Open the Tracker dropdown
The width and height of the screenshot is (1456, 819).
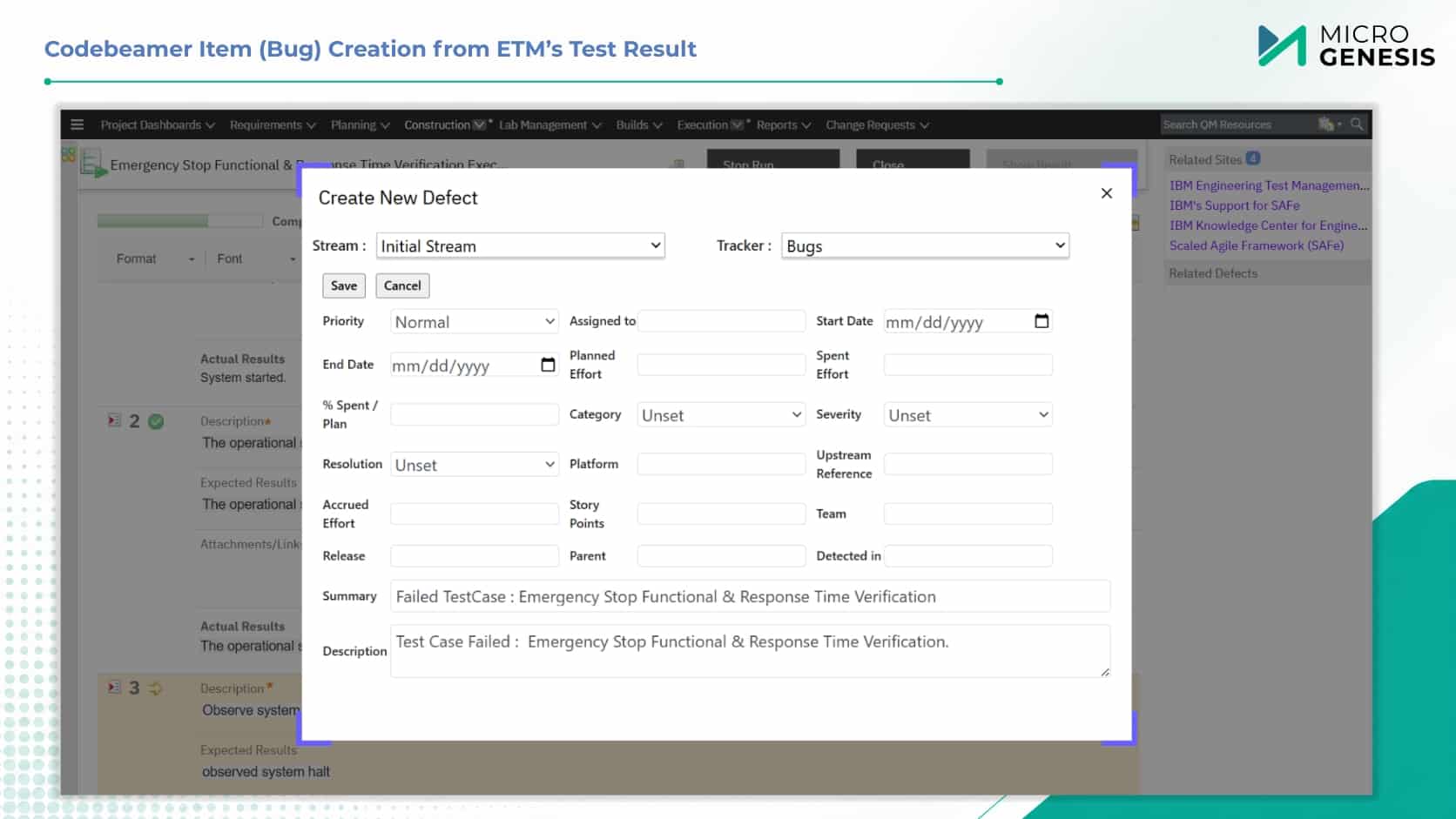click(x=925, y=246)
